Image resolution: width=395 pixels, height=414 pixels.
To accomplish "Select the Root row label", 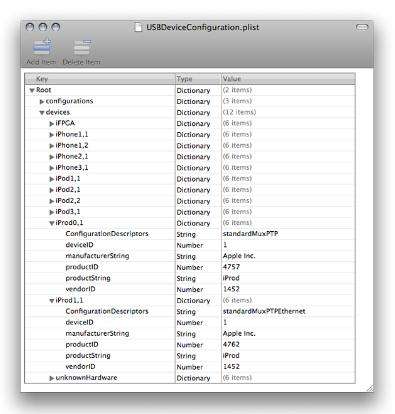I will click(x=44, y=90).
